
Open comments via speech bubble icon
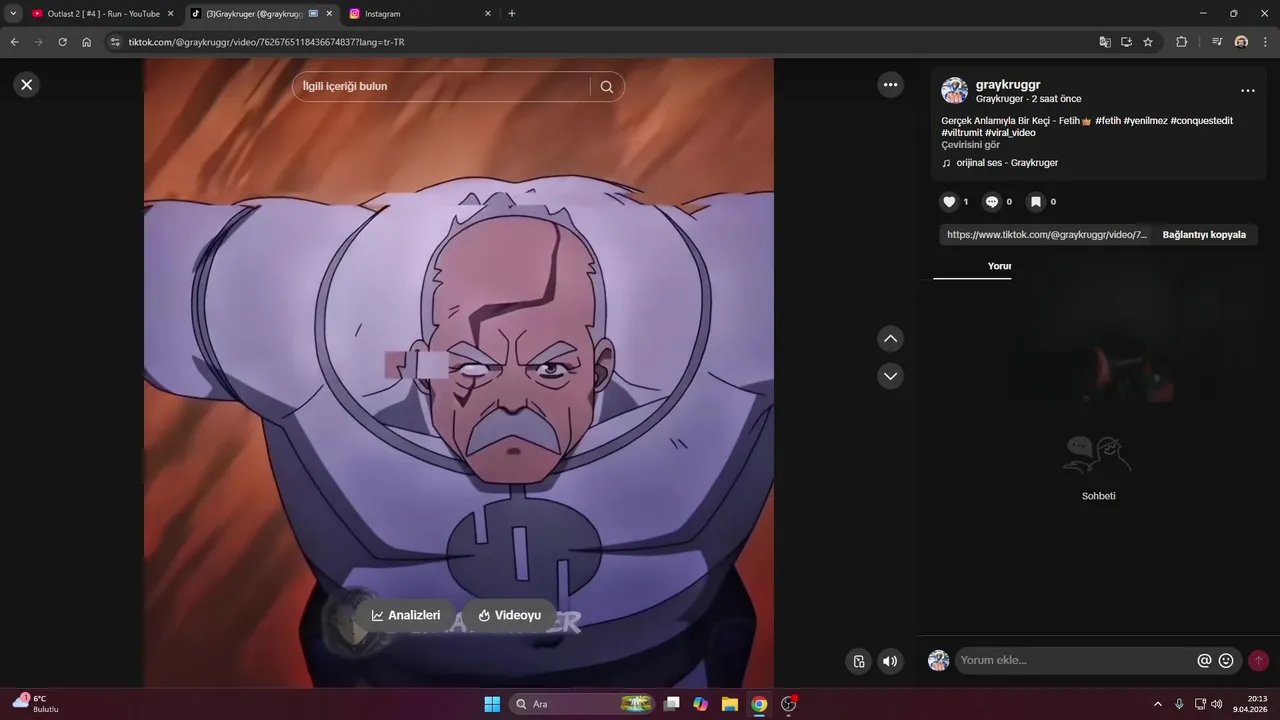tap(991, 202)
